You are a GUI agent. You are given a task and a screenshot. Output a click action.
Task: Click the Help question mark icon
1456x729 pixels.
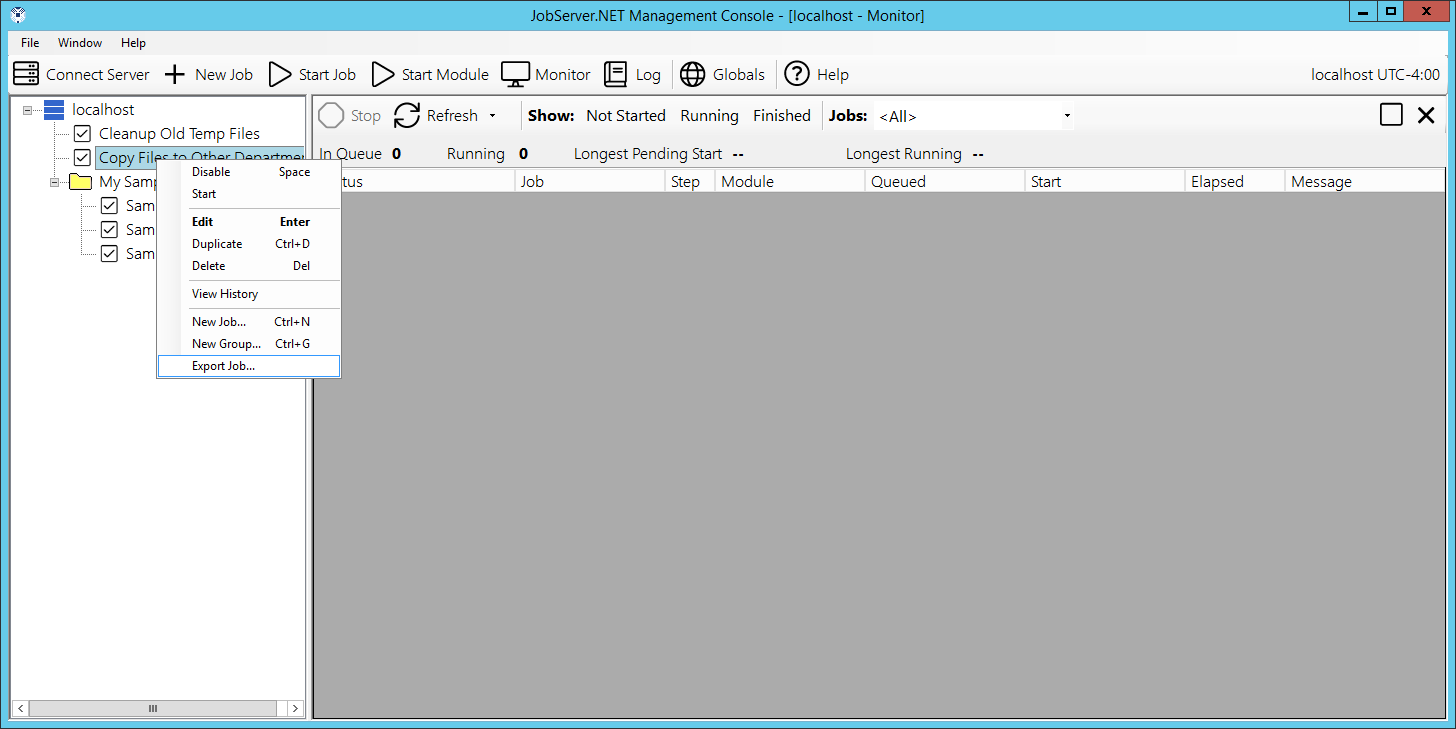(x=796, y=74)
